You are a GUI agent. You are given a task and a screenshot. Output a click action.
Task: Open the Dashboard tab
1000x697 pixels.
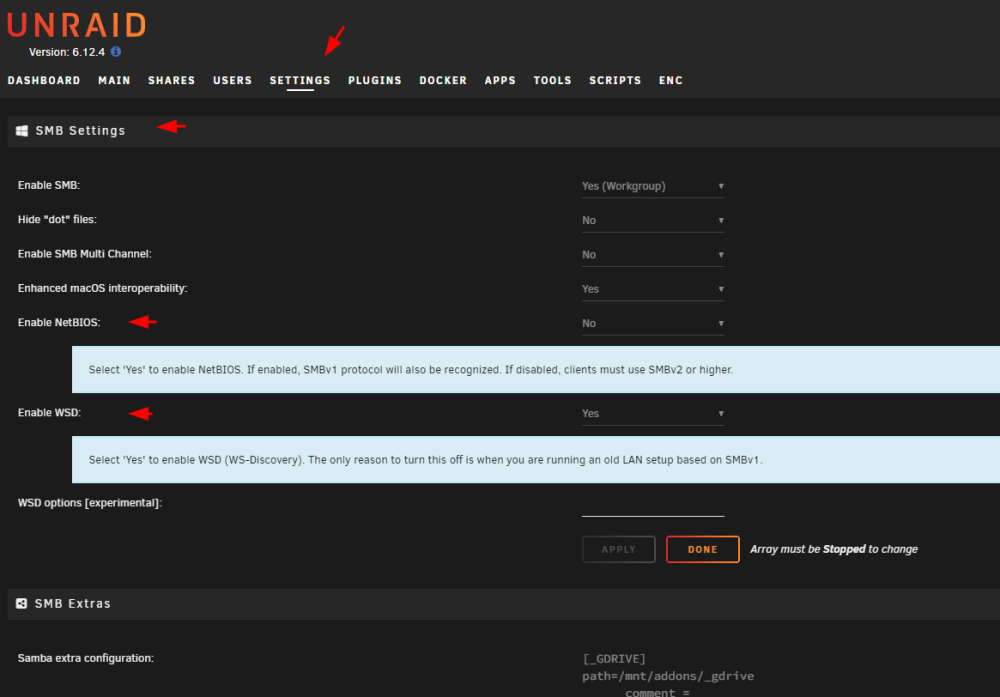click(44, 80)
